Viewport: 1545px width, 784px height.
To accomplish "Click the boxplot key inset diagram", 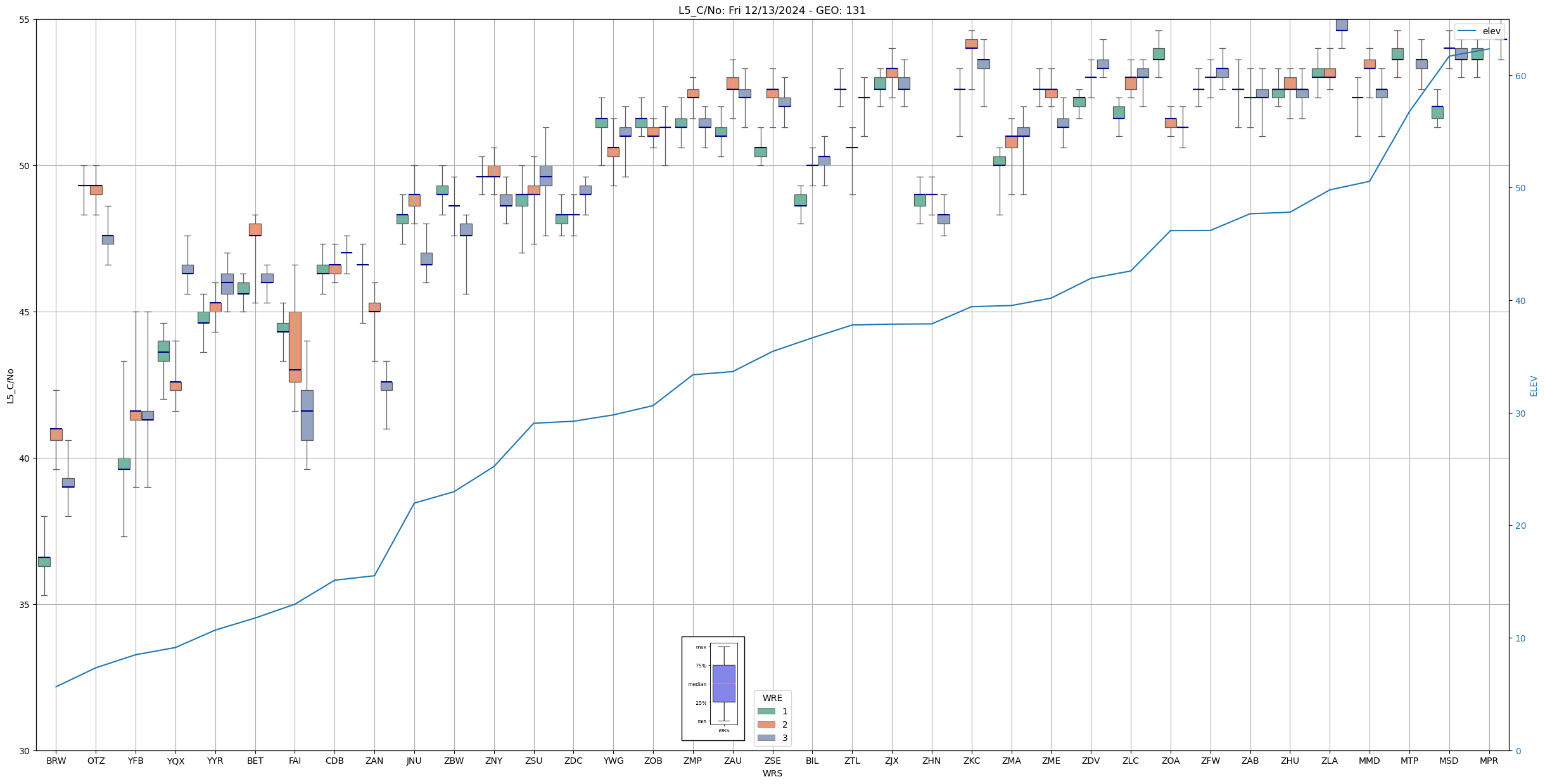I will 713,688.
